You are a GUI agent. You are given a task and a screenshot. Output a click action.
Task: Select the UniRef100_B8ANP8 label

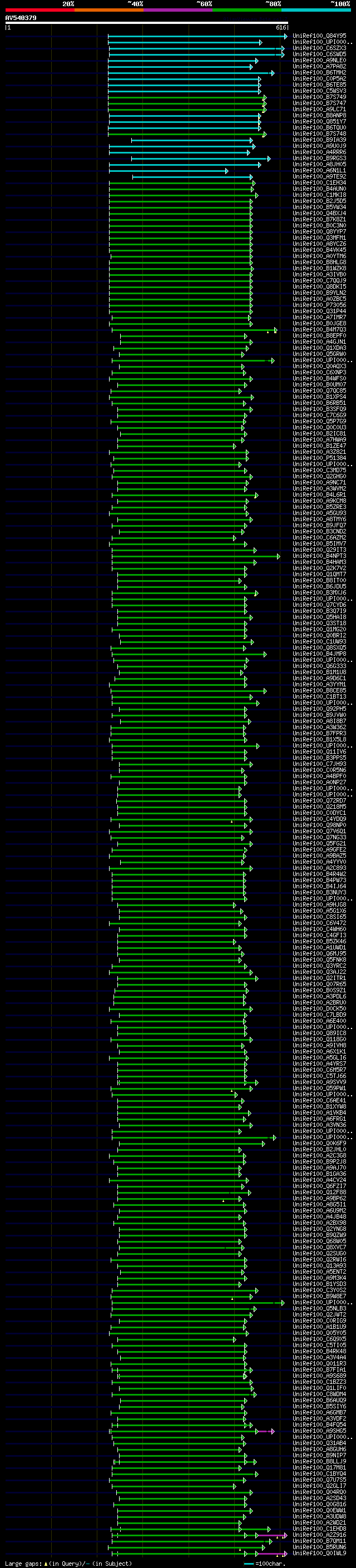tap(319, 116)
